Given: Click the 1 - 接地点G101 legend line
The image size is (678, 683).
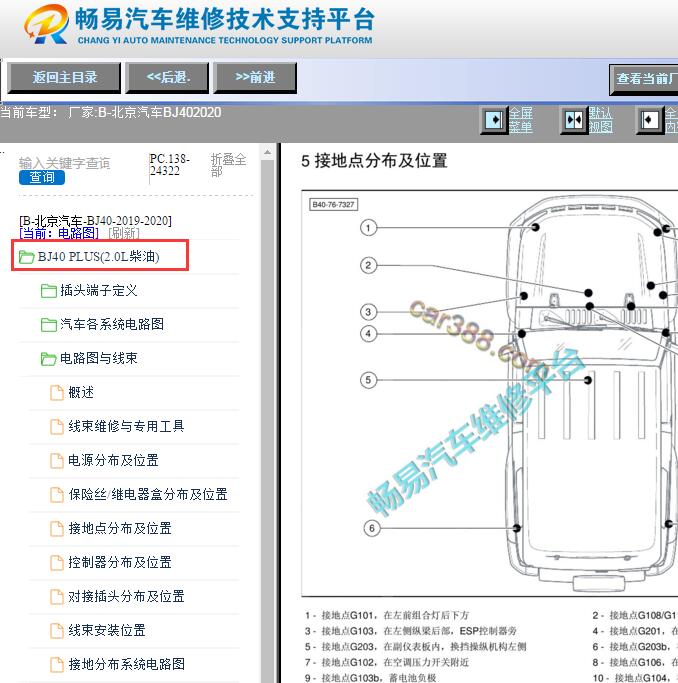Looking at the screenshot, I should (387, 615).
